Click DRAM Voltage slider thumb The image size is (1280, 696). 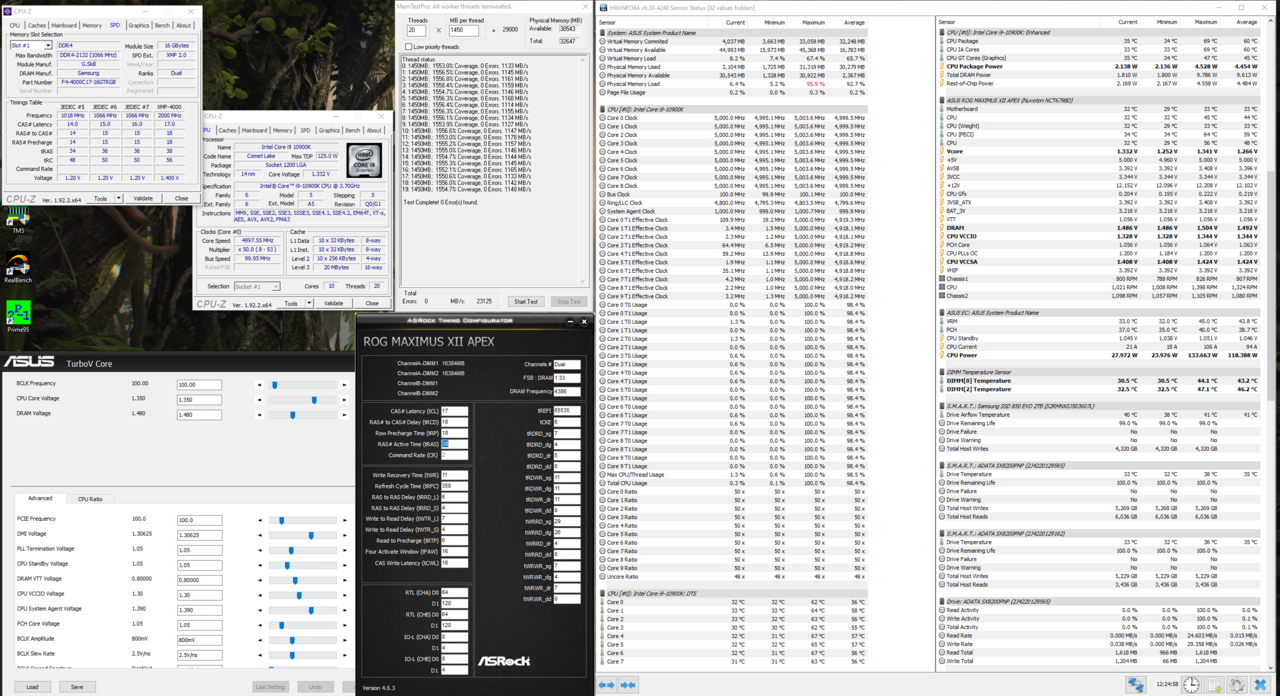point(292,414)
